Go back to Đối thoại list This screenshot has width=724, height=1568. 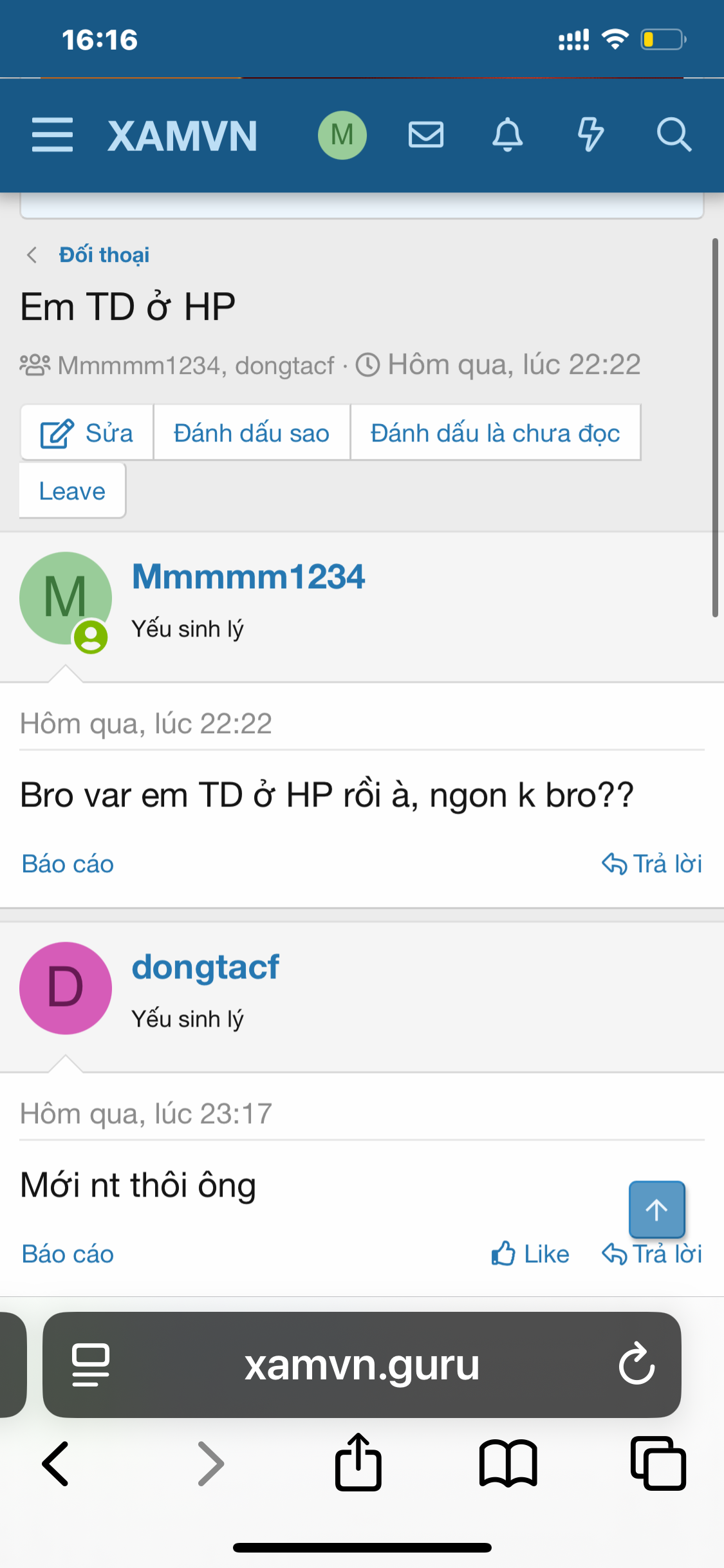point(104,255)
